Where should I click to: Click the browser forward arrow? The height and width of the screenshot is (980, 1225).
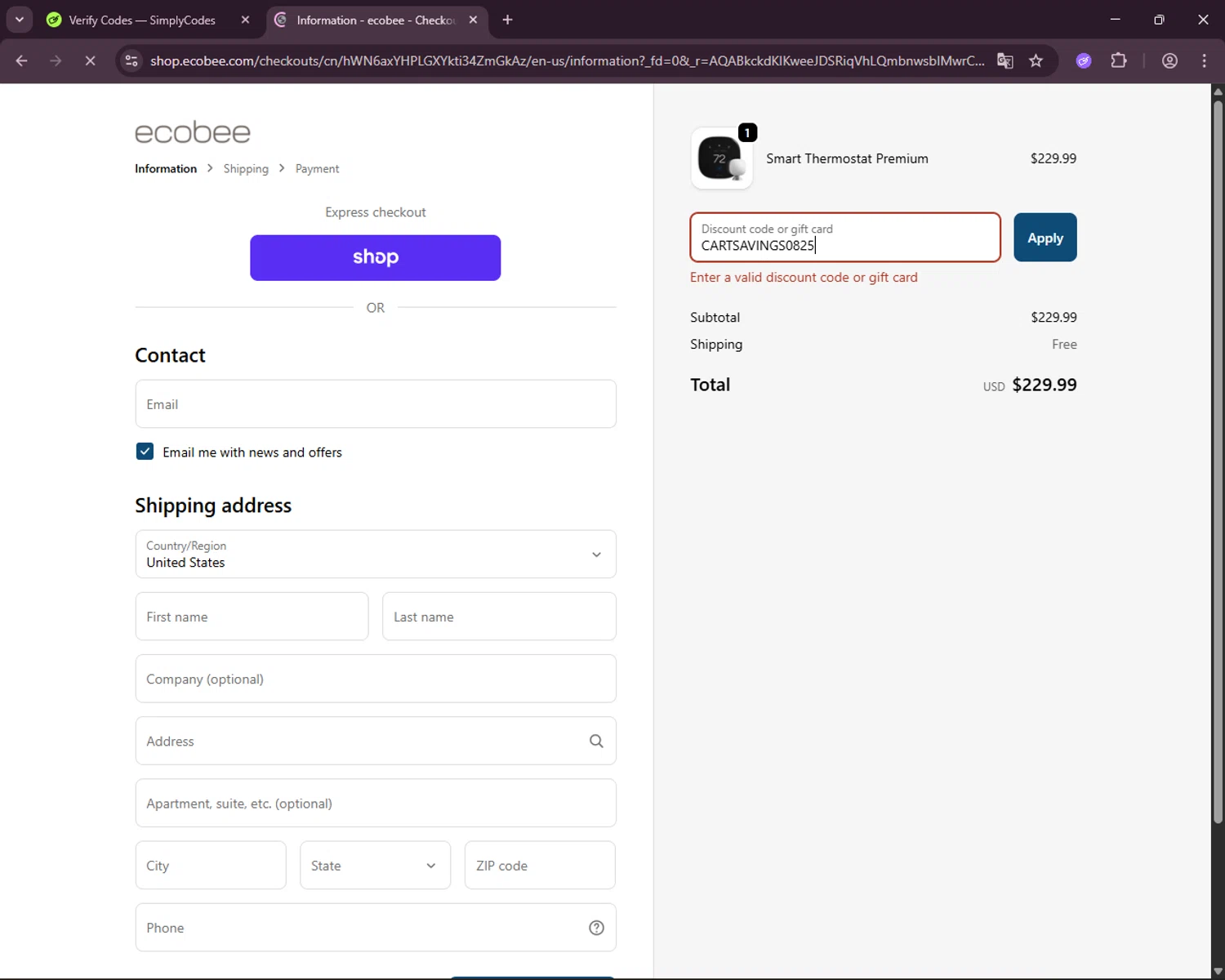click(56, 60)
